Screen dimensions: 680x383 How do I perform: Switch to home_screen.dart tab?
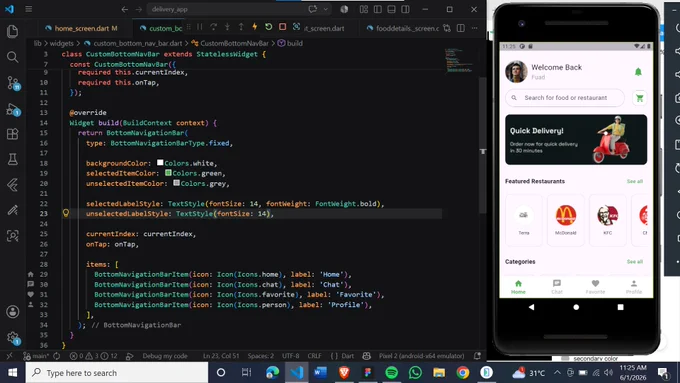click(82, 28)
